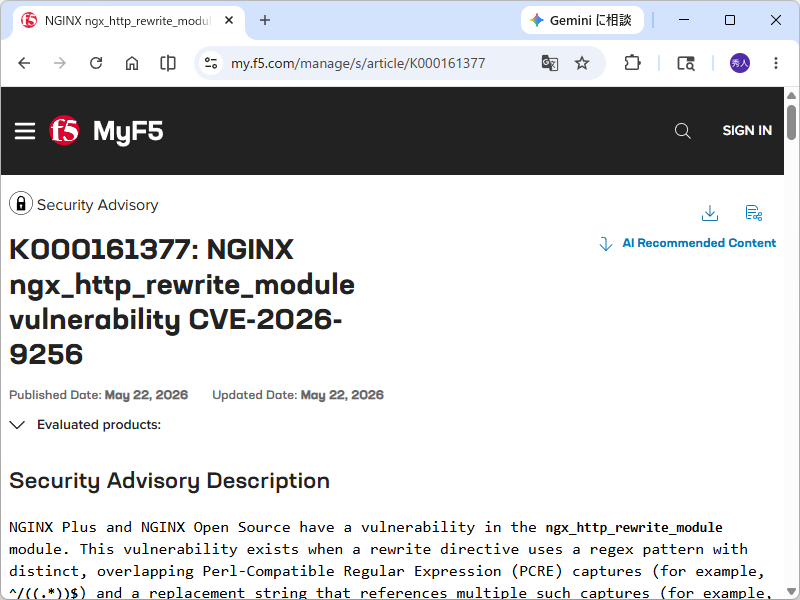Click the translate page icon

[549, 63]
